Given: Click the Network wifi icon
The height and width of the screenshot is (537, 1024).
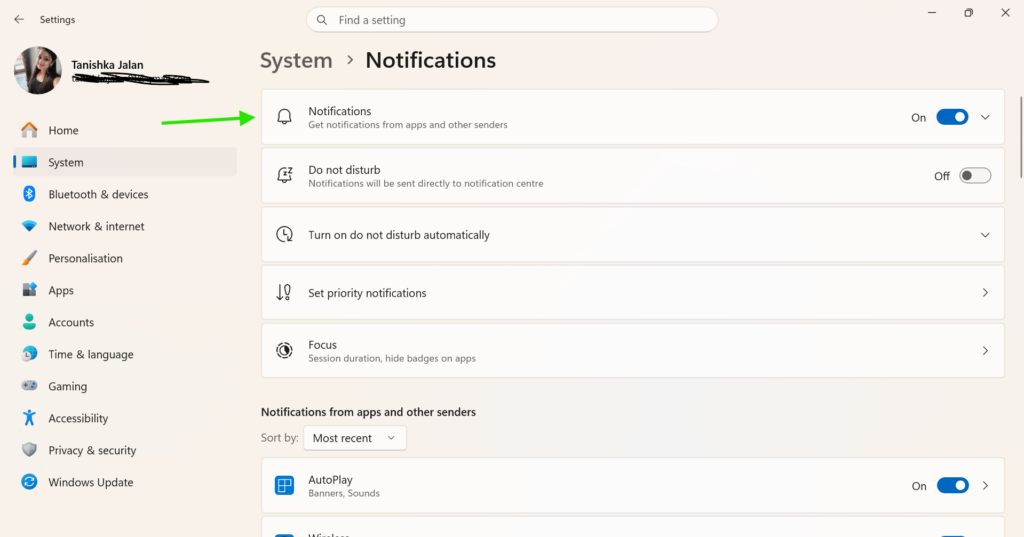Looking at the screenshot, I should [x=29, y=226].
